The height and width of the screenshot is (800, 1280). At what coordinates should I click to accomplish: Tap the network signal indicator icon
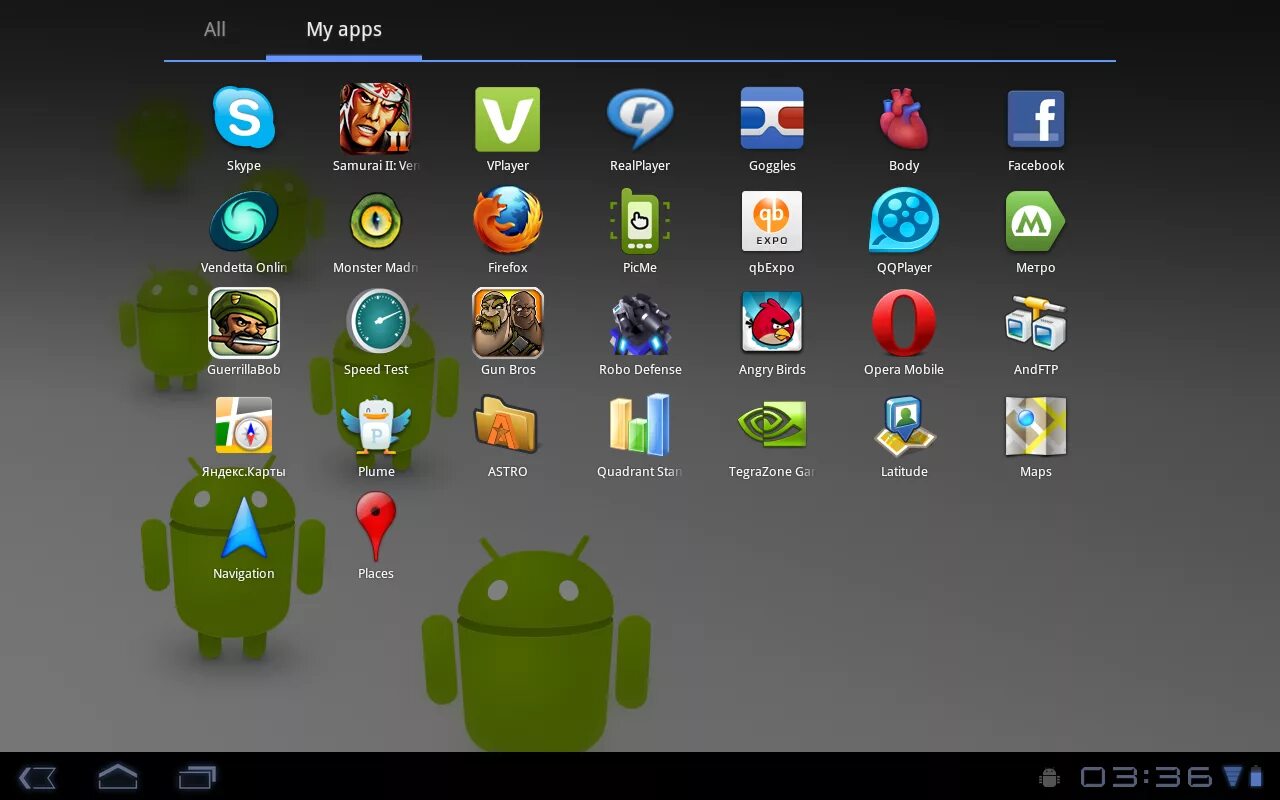[1232, 777]
